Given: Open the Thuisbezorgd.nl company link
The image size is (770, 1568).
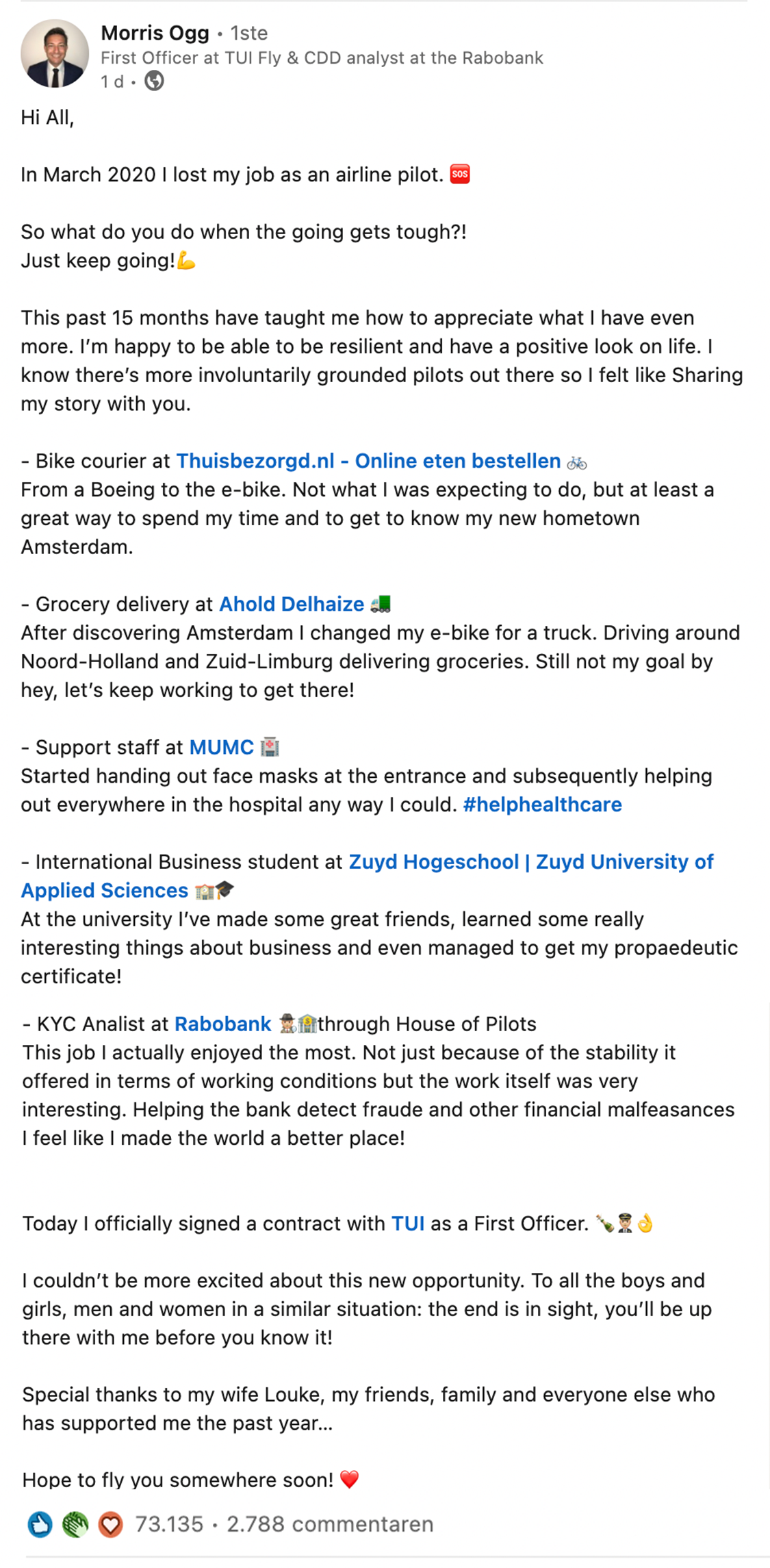Looking at the screenshot, I should tap(368, 461).
